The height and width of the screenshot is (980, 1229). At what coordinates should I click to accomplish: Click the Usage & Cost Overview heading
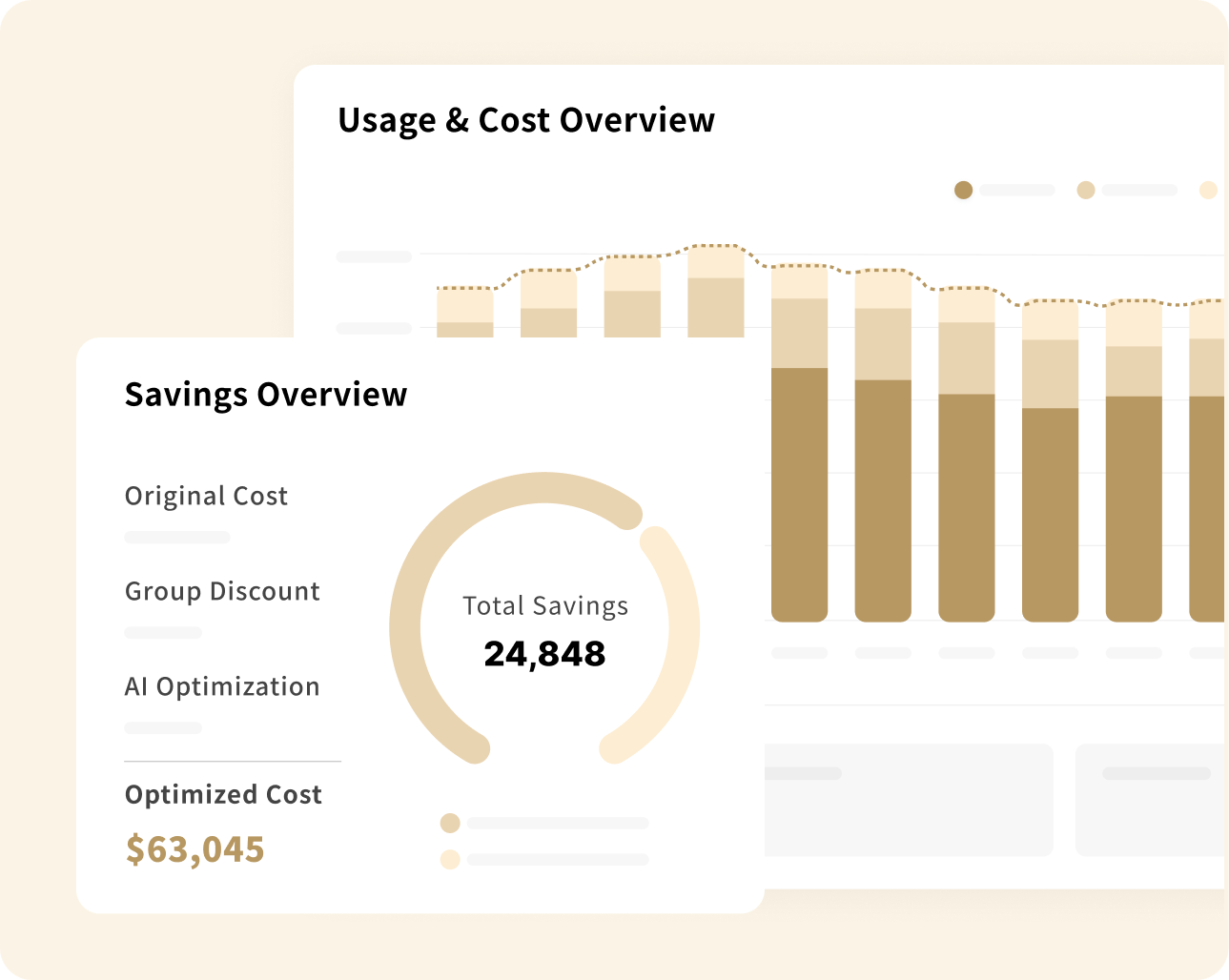(526, 121)
